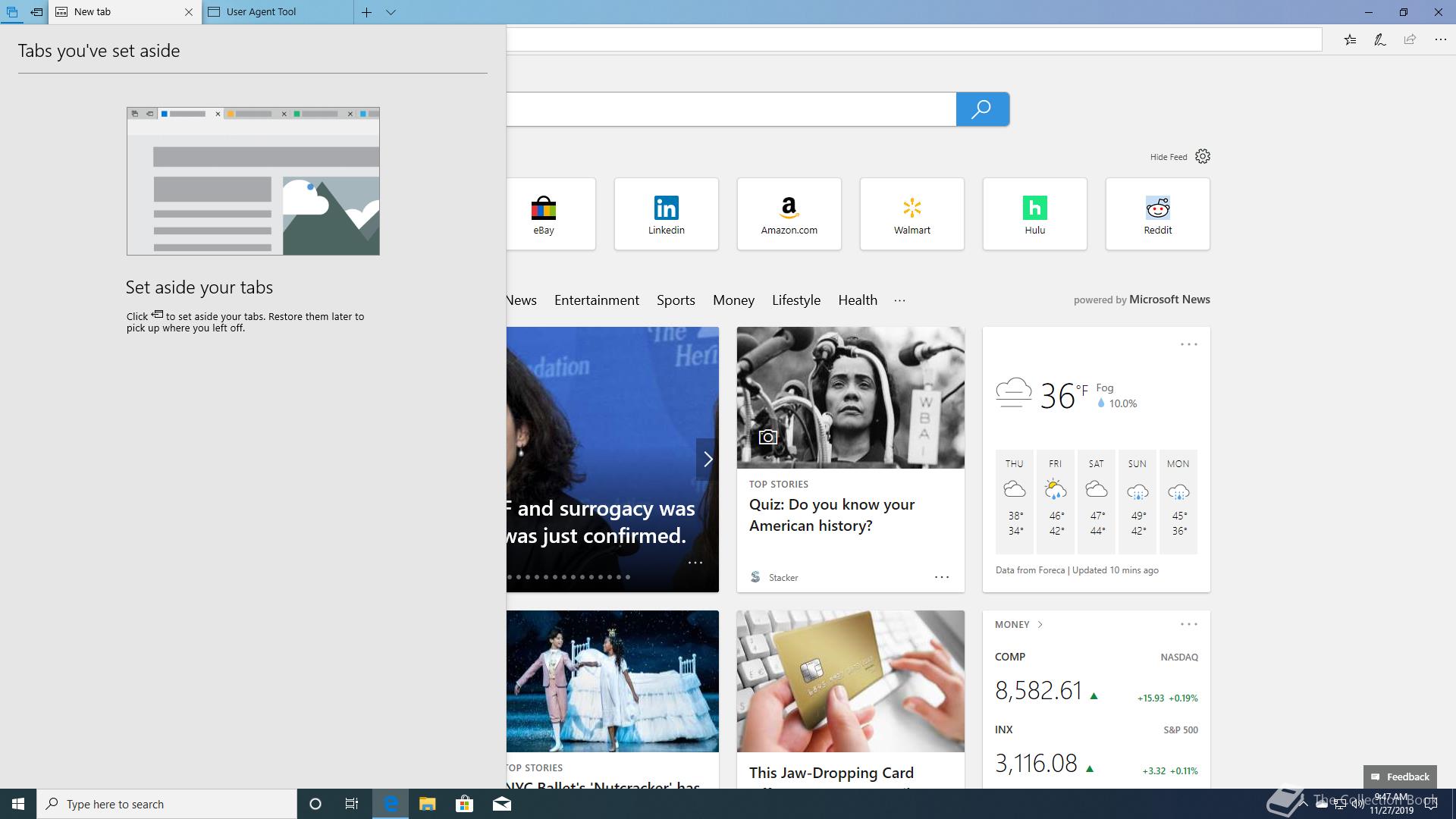Click the Edge icon in taskbar
1456x819 pixels.
391,804
